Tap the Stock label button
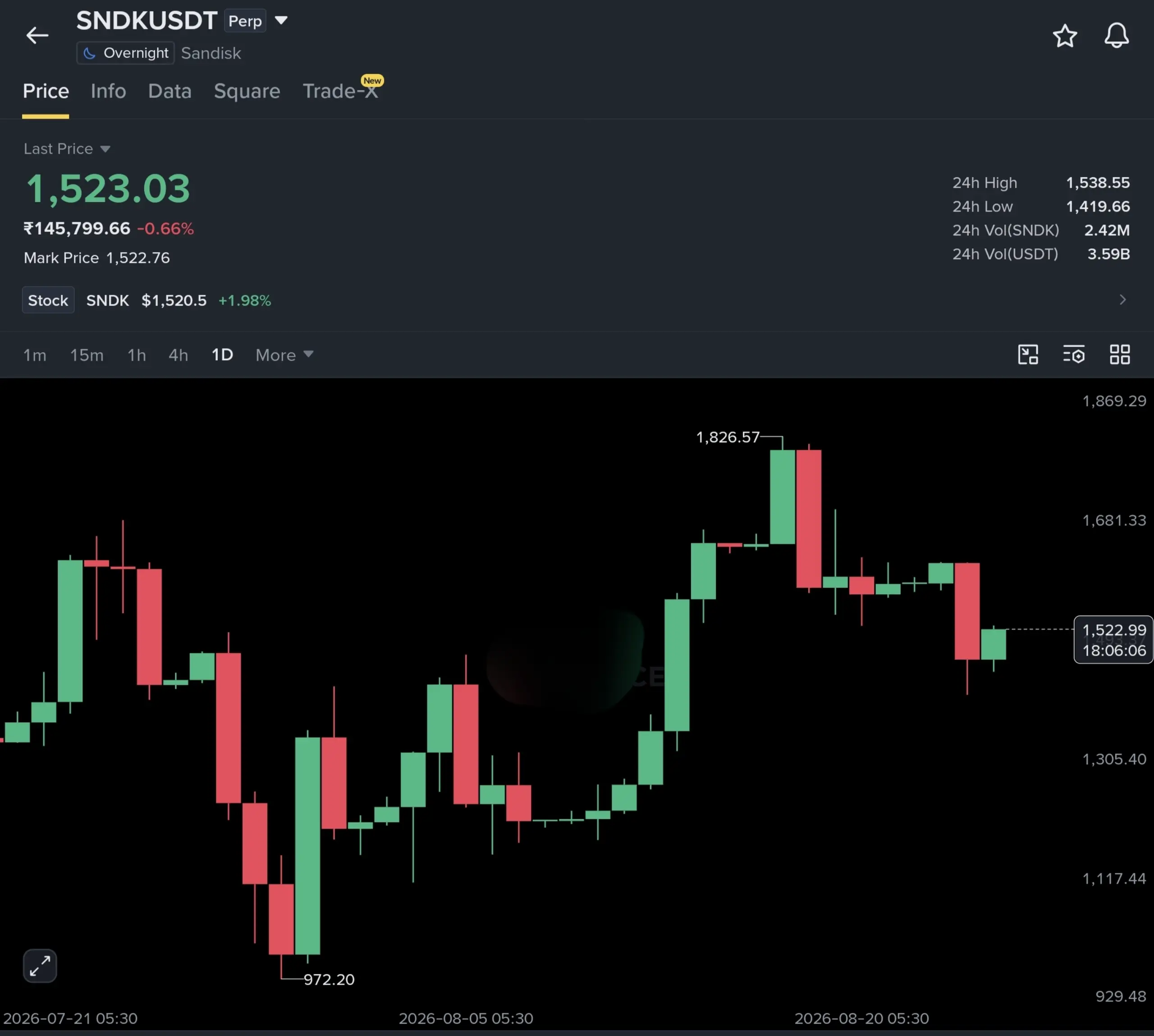 [48, 300]
